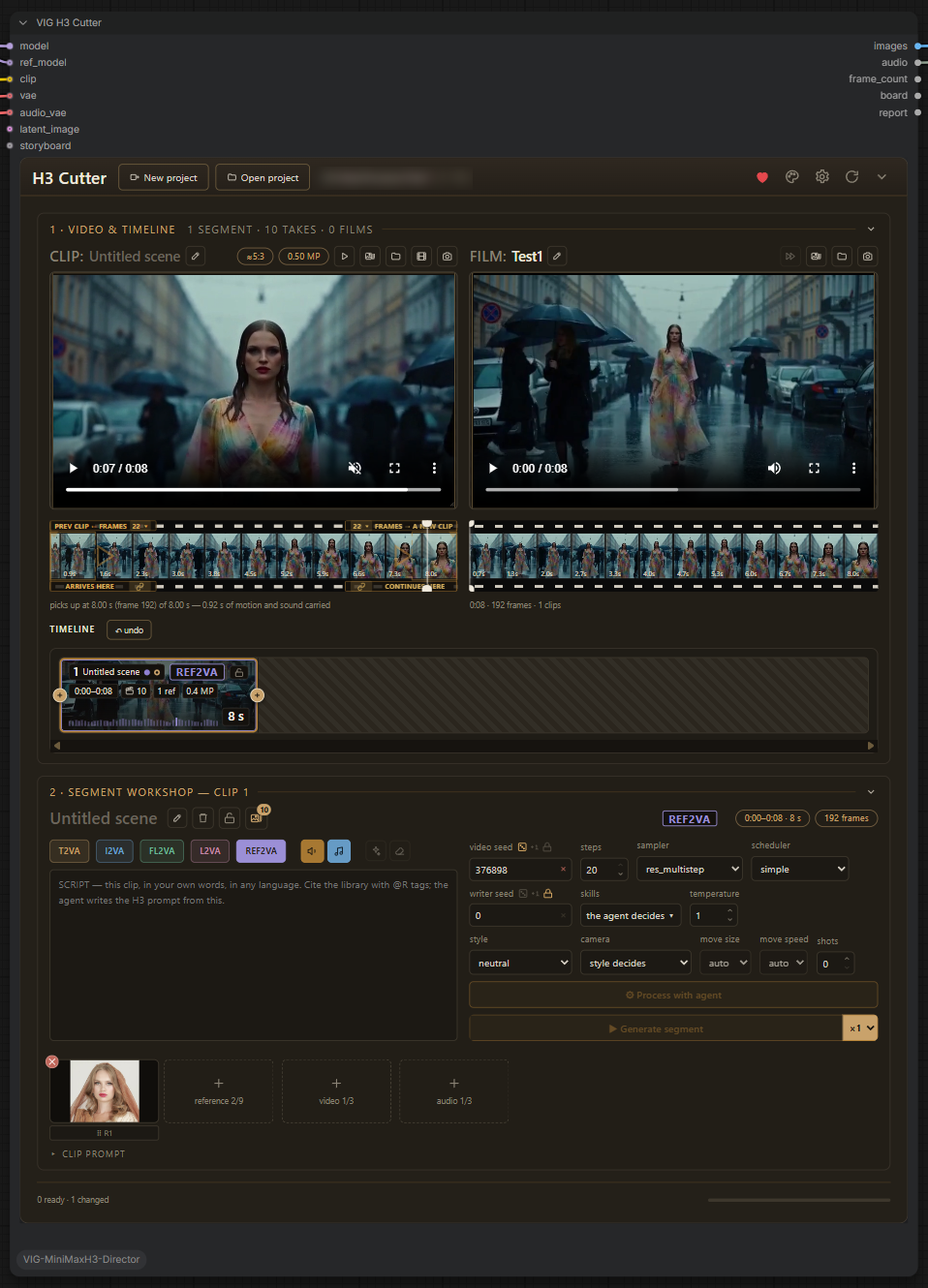Edit Untitled scene name in segment workshop
The image size is (928, 1288).
click(177, 818)
